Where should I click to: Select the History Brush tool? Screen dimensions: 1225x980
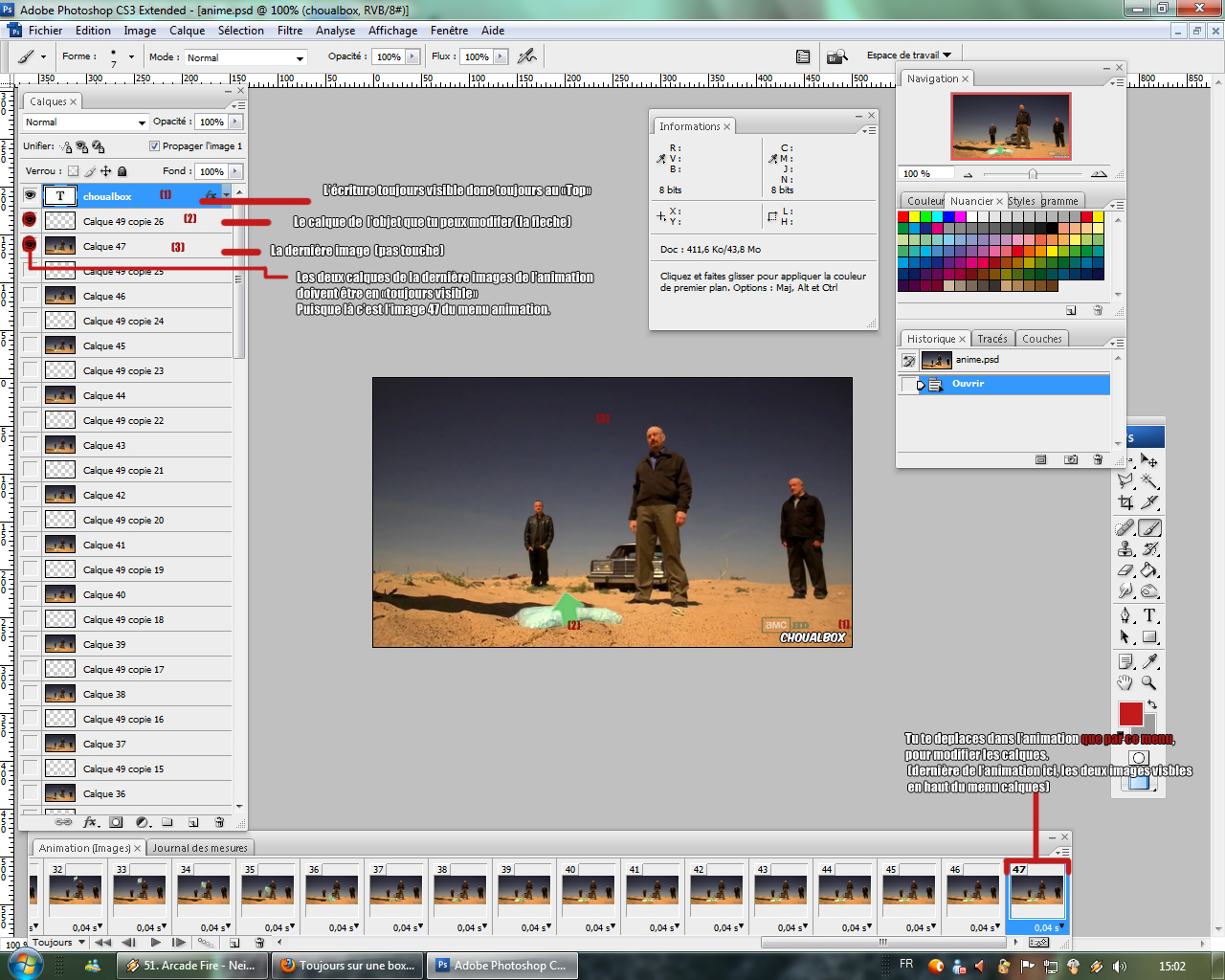coord(1149,549)
